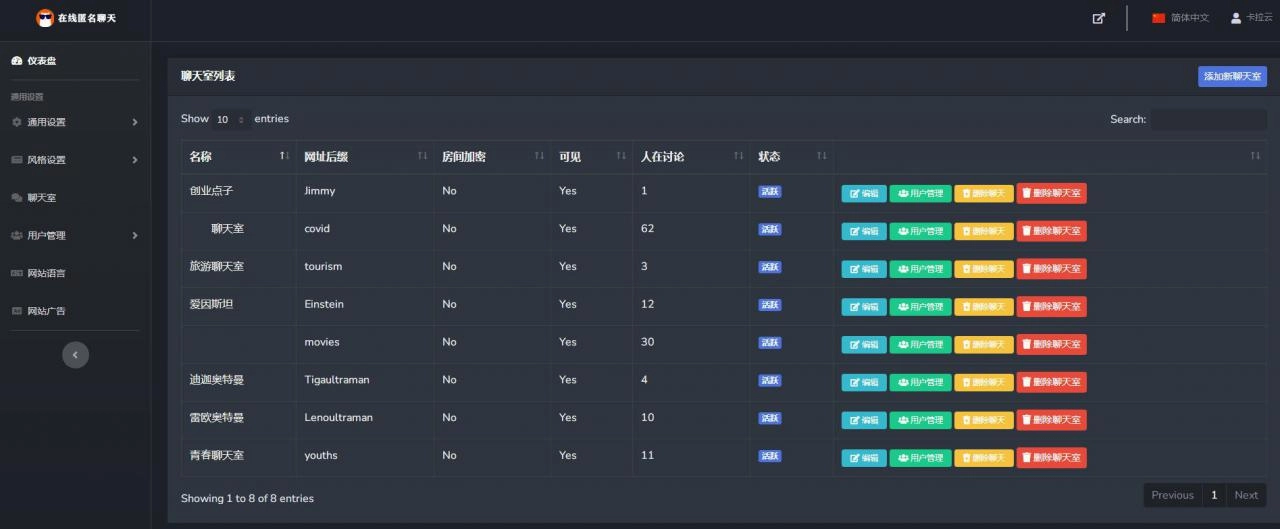Collapse the sidebar with the round arrow button

[75, 355]
